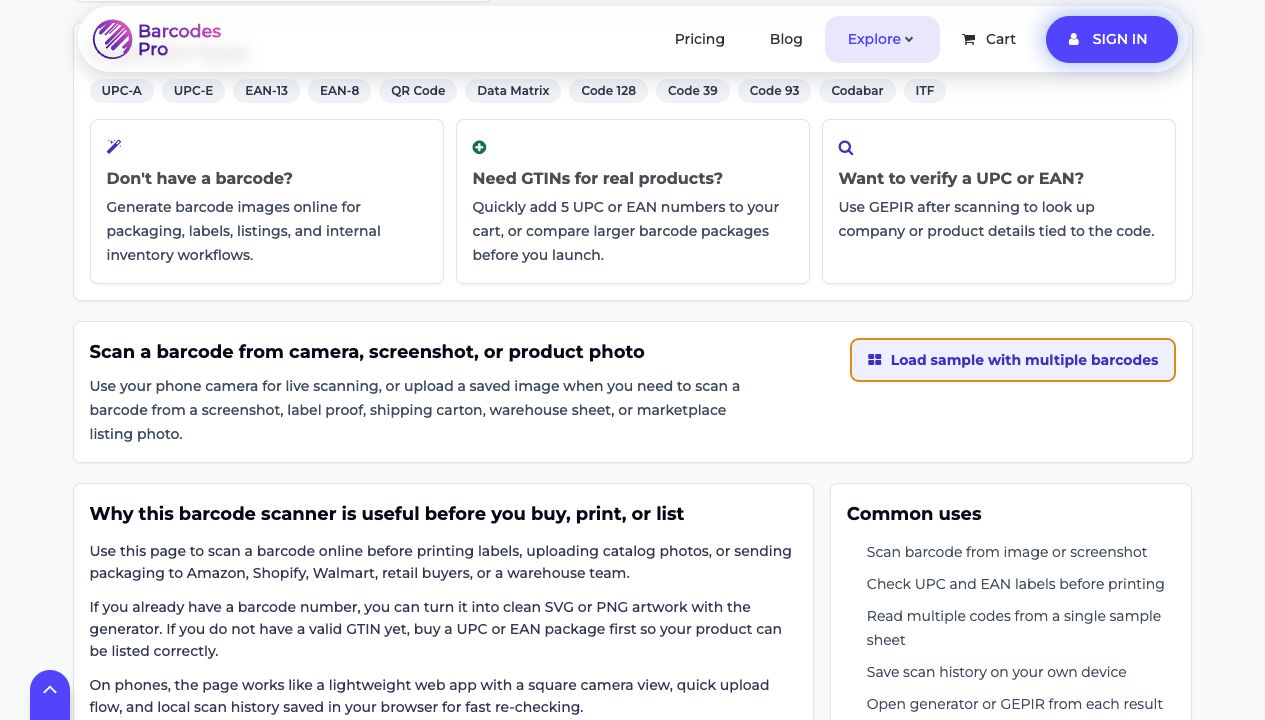Screen dimensions: 1265x720
Task: Click the shopping cart icon
Action: (968, 39)
